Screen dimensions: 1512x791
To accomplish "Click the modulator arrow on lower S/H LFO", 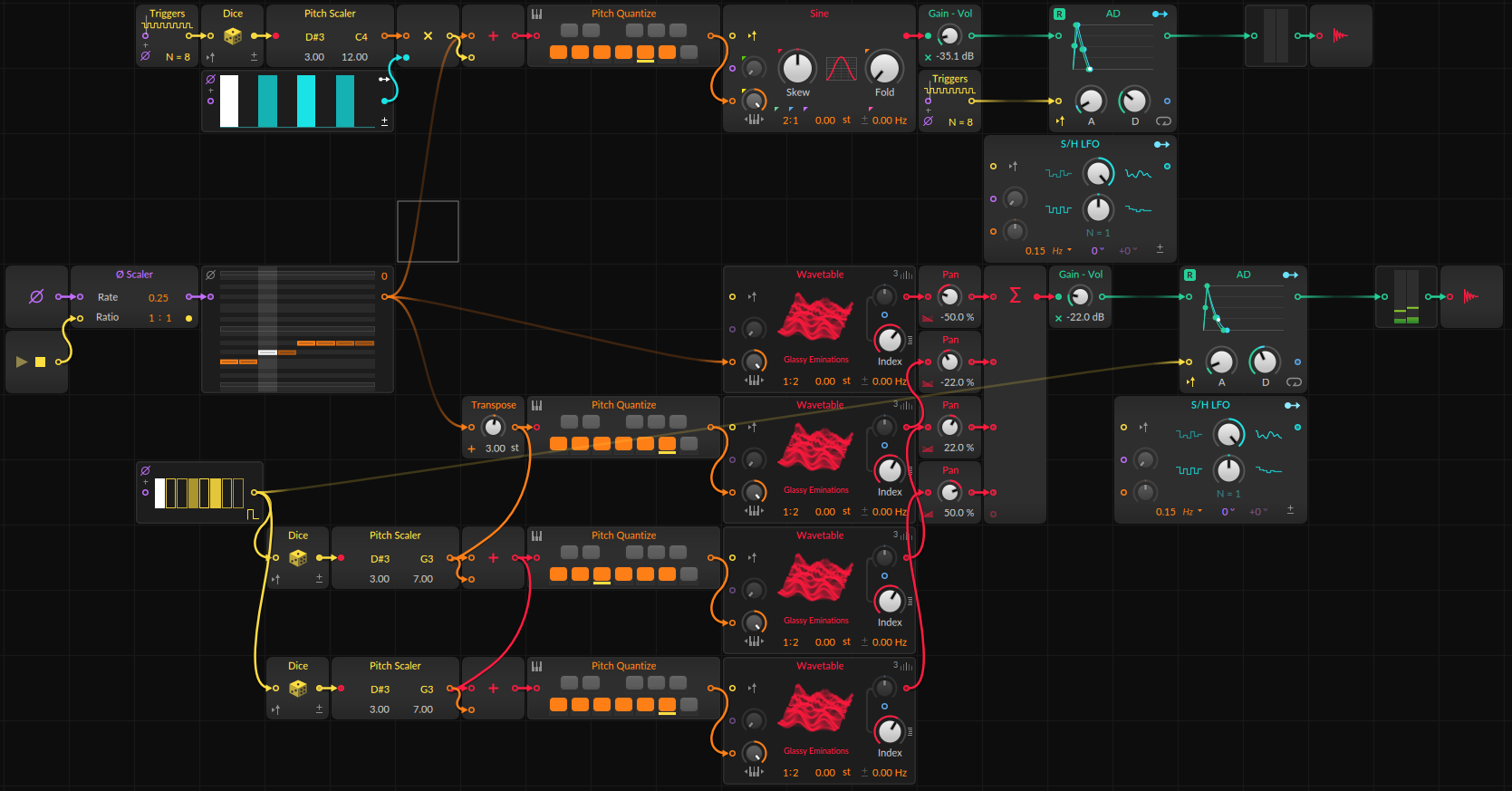I will pyautogui.click(x=1292, y=405).
